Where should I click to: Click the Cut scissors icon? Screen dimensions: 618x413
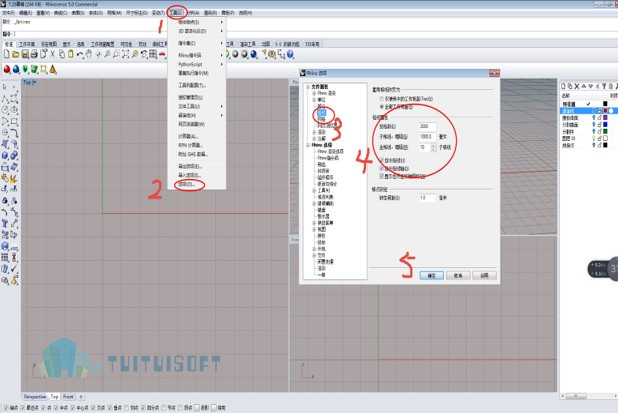52,54
